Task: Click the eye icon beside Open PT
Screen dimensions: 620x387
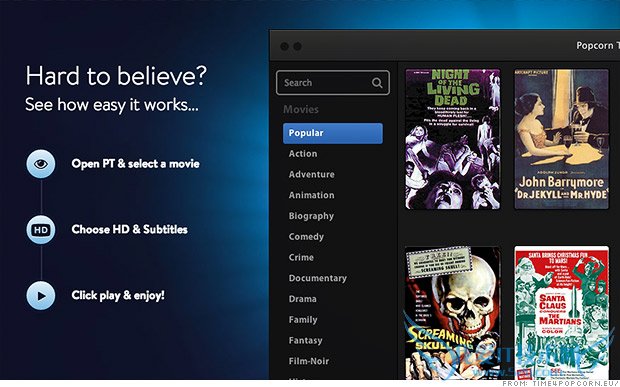Action: [41, 164]
